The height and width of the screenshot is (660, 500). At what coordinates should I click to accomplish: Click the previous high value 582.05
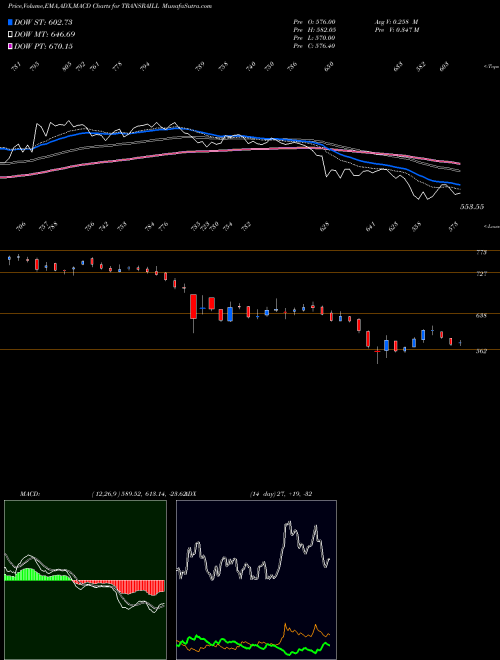(x=325, y=30)
